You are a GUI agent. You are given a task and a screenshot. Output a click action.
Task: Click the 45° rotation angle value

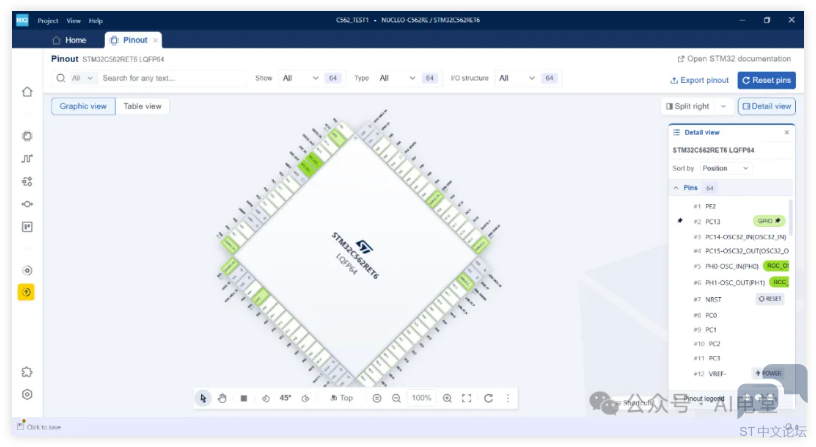[x=285, y=398]
